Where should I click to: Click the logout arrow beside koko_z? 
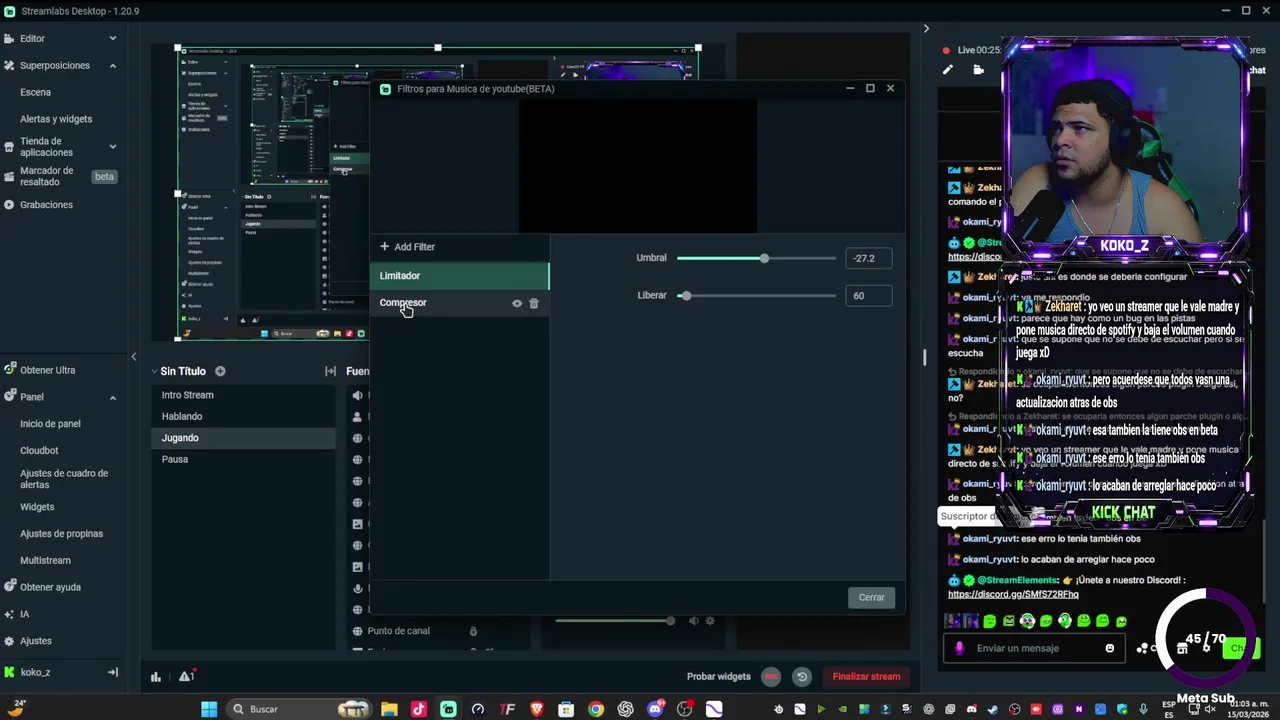(x=113, y=673)
